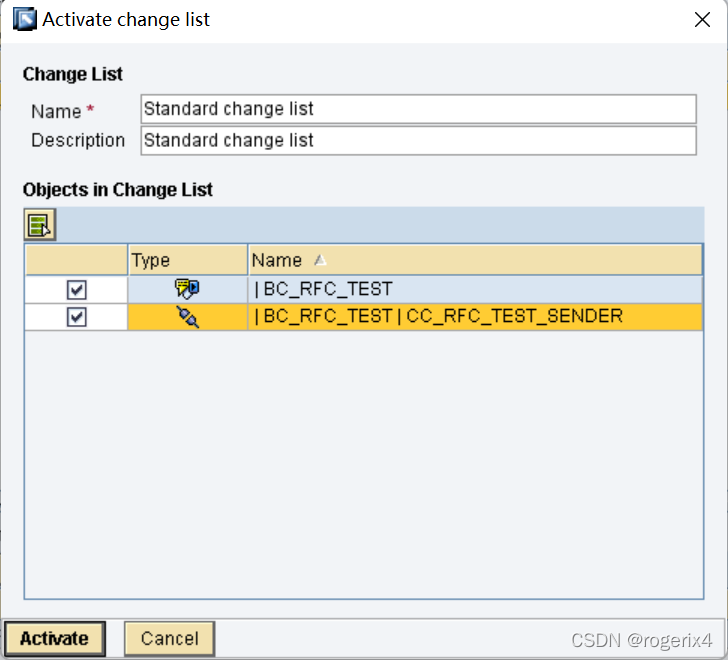Click the empty area below table rows
Screen dimensions: 728x660
(x=364, y=460)
